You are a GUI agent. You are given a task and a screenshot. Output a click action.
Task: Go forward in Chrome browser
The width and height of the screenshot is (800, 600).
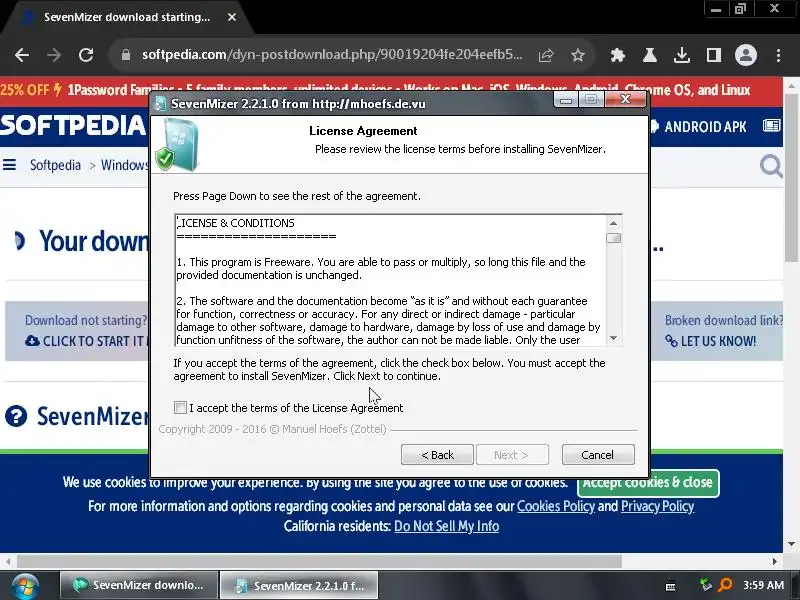tap(54, 55)
